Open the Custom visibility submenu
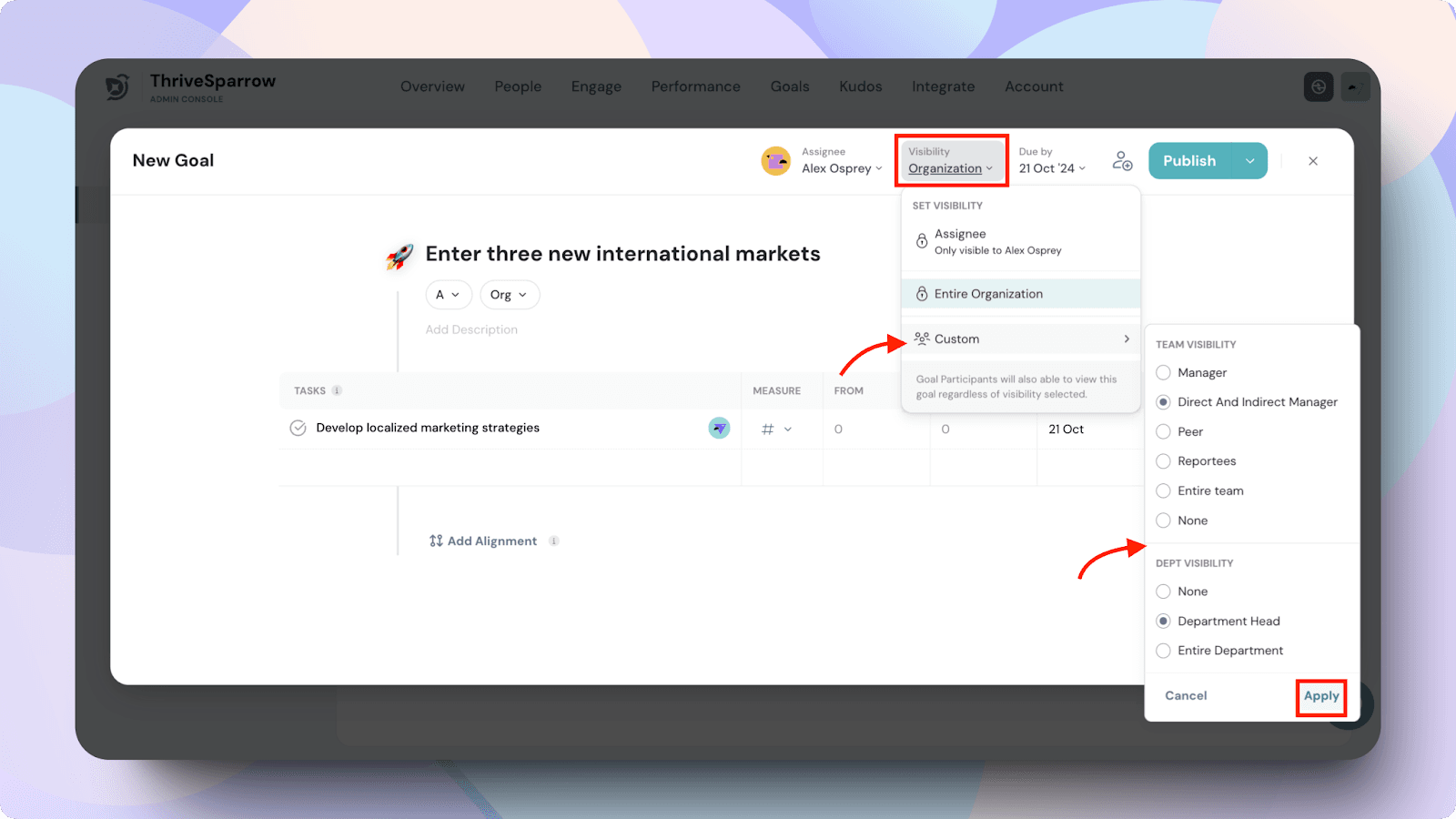 click(1019, 339)
